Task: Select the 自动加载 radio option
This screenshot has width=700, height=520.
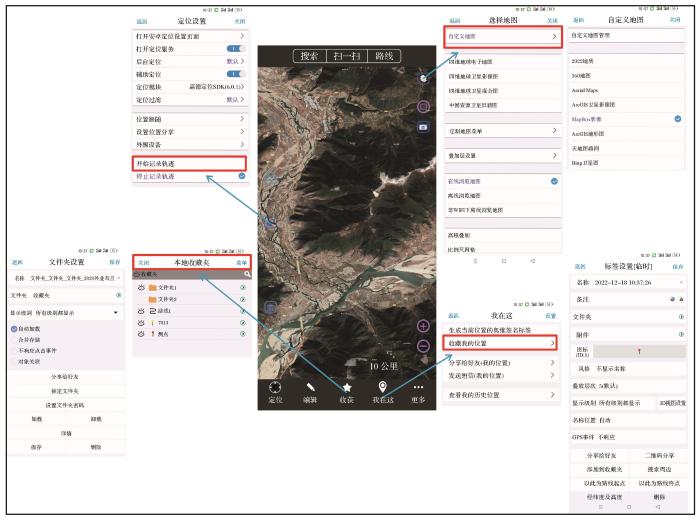Action: tap(14, 328)
